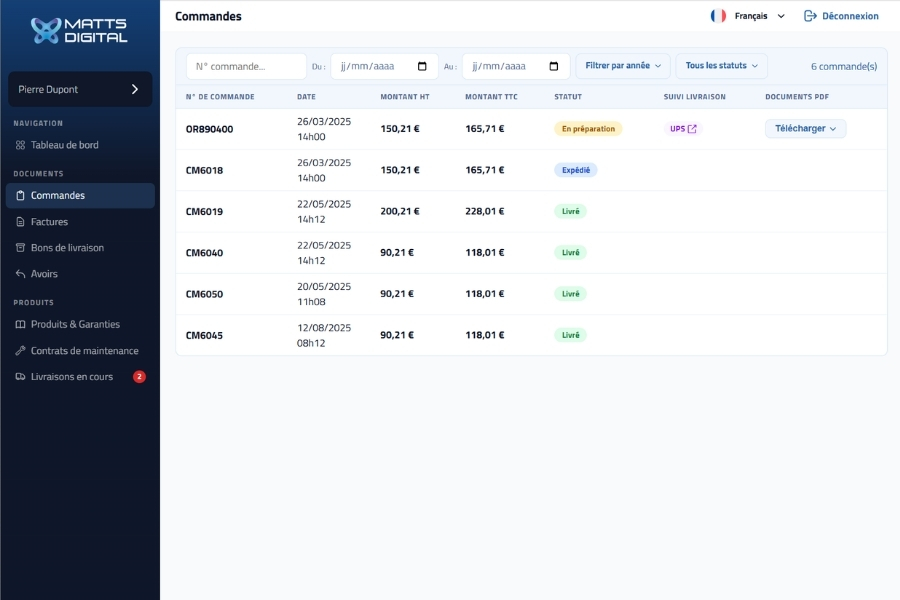Screen dimensions: 900x600
Task: Open Filtrer par année dropdown
Action: 623,66
